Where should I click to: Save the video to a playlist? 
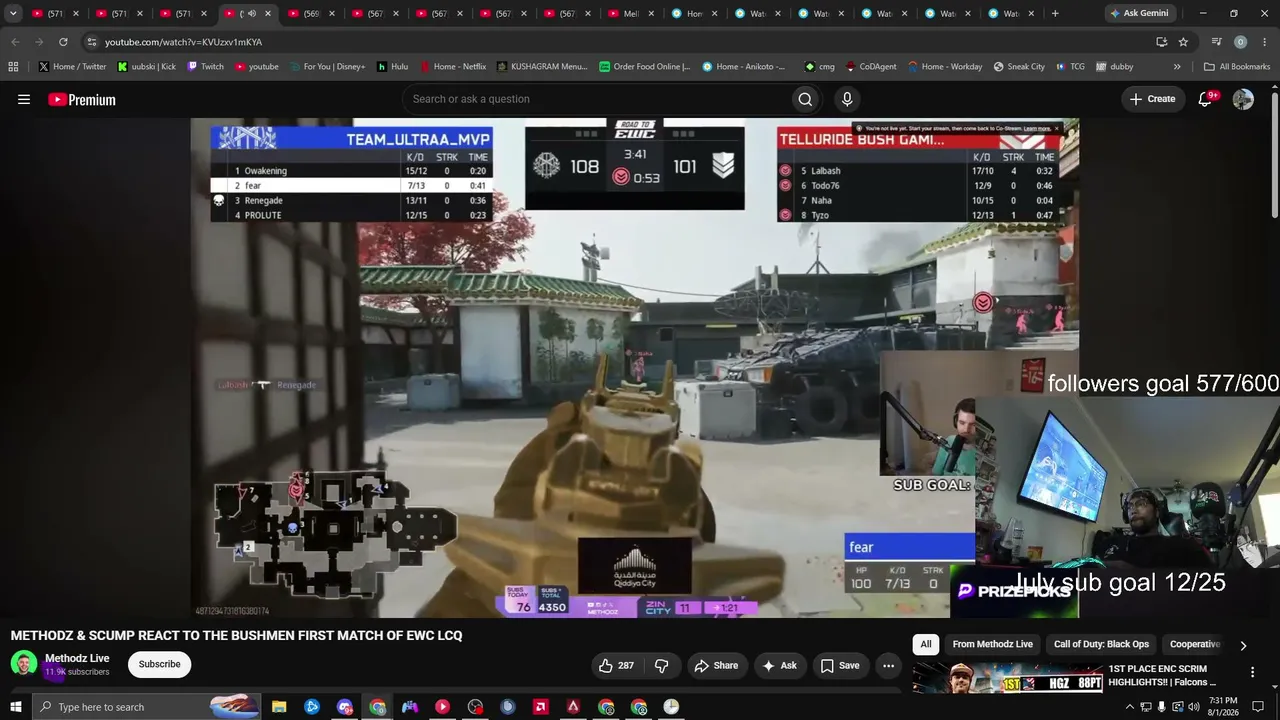coord(840,666)
